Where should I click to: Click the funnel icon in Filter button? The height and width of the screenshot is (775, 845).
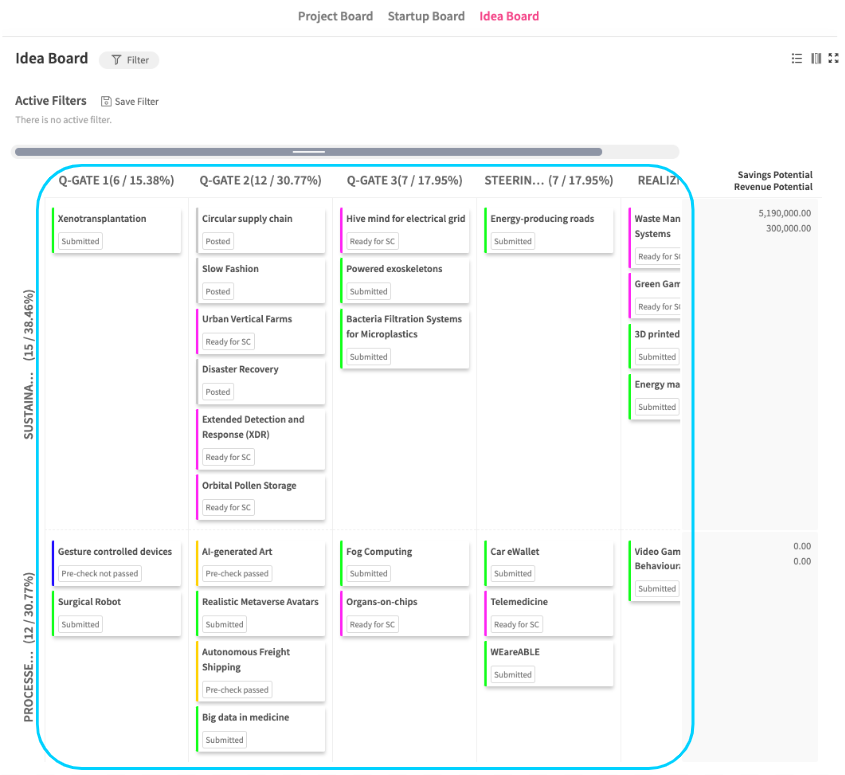pos(116,60)
